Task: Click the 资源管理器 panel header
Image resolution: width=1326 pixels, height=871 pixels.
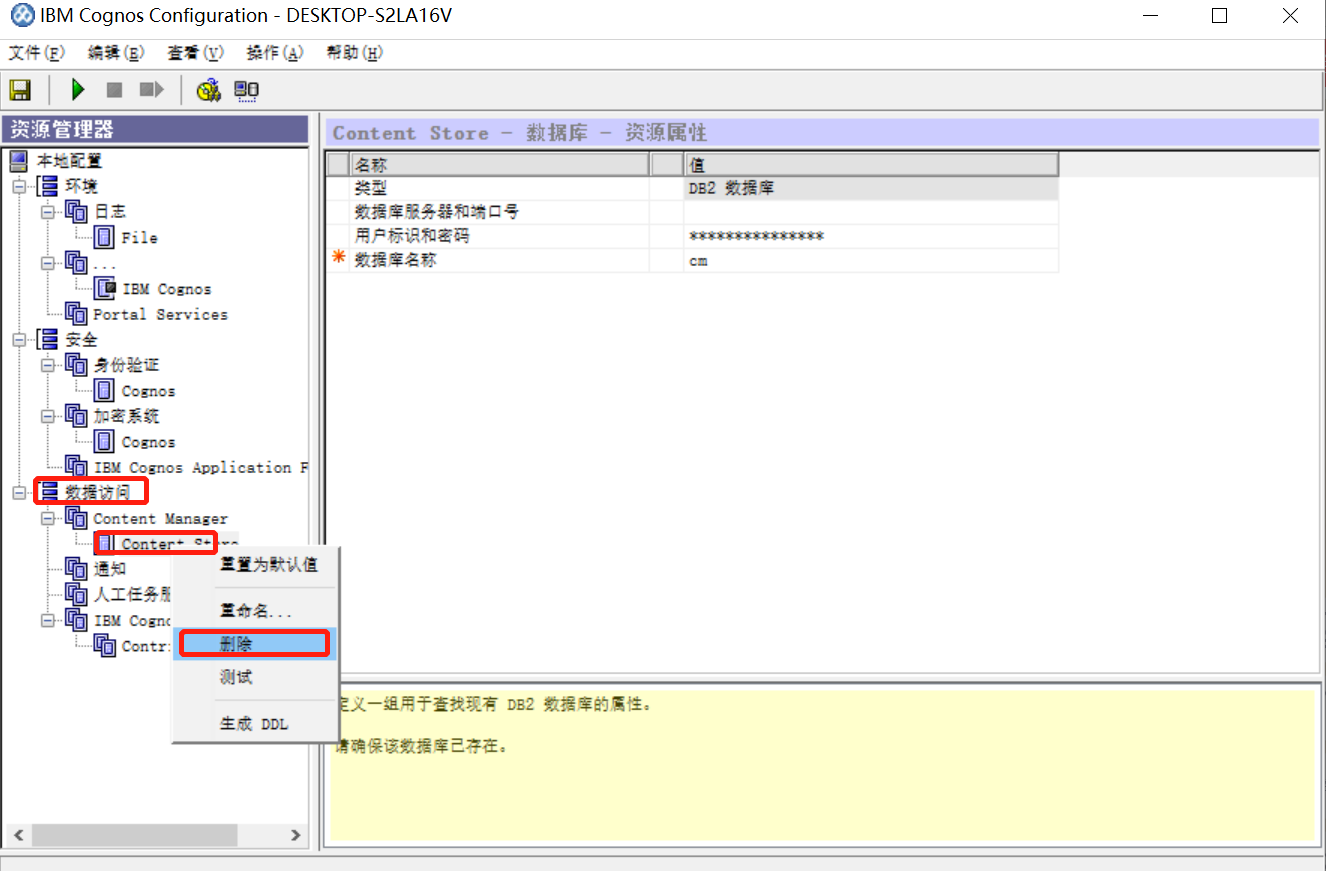Action: coord(155,130)
